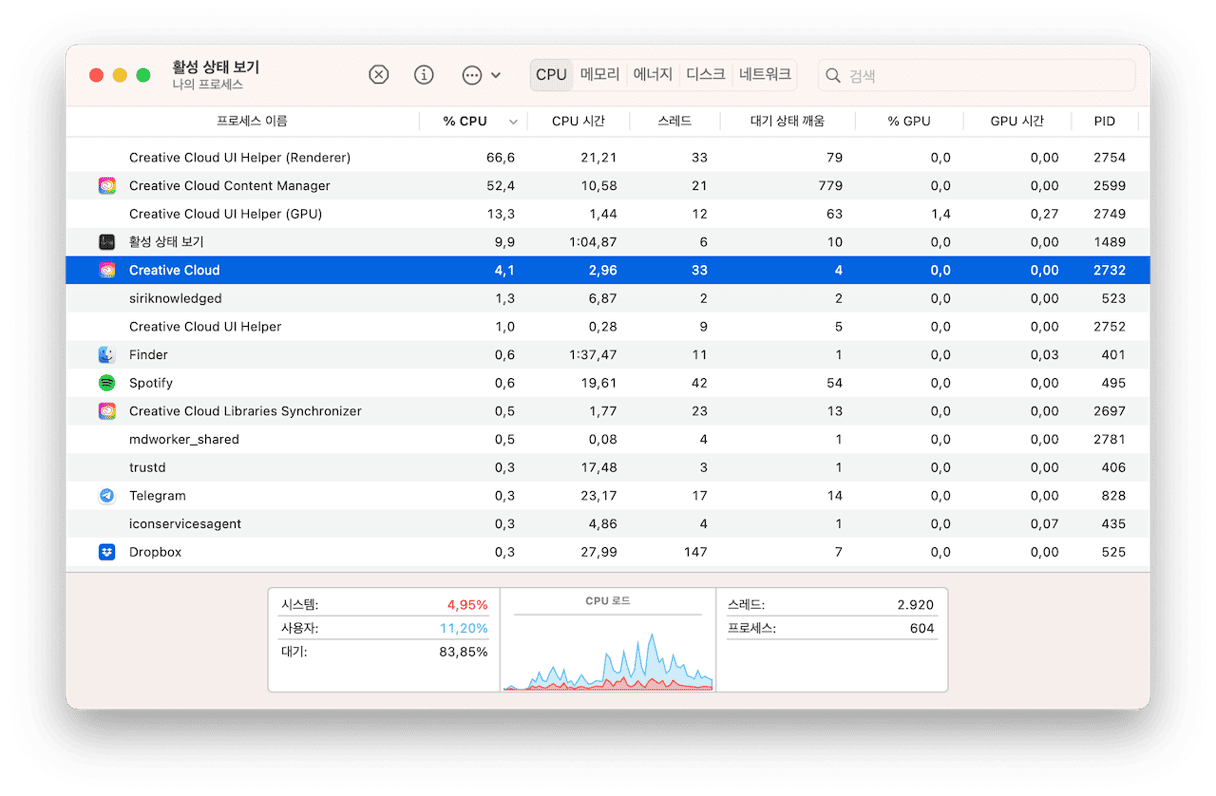Sort by PID column header

coord(1104,121)
